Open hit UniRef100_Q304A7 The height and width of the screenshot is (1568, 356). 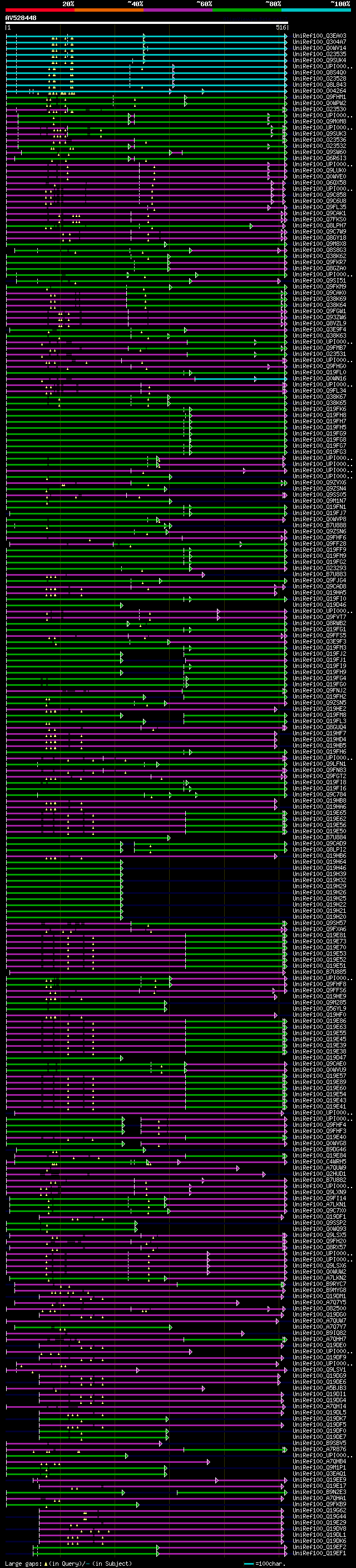319,42
